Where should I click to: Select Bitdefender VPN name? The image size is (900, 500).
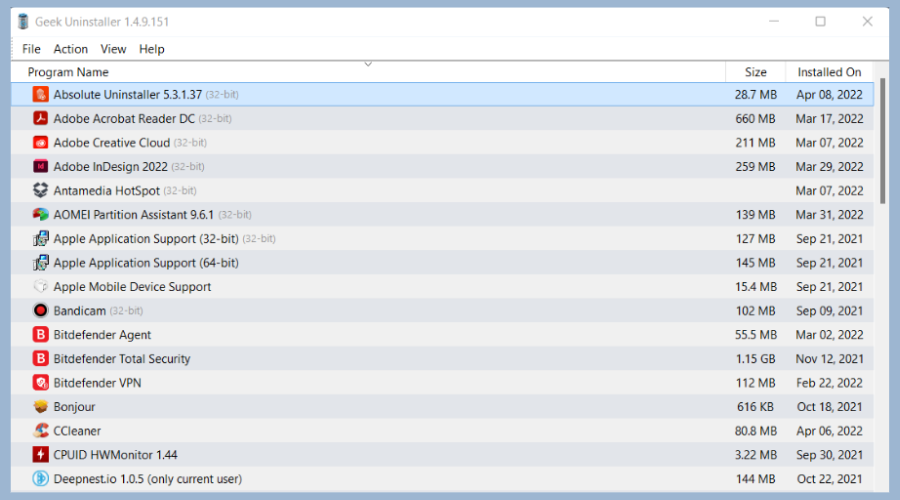(97, 383)
